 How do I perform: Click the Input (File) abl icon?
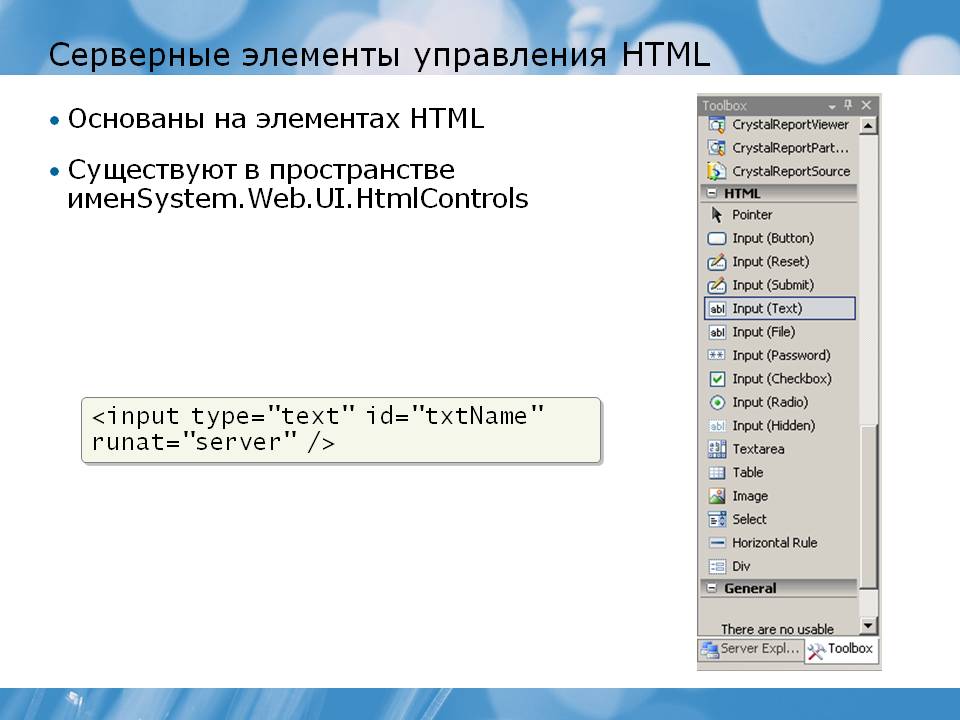pos(716,332)
